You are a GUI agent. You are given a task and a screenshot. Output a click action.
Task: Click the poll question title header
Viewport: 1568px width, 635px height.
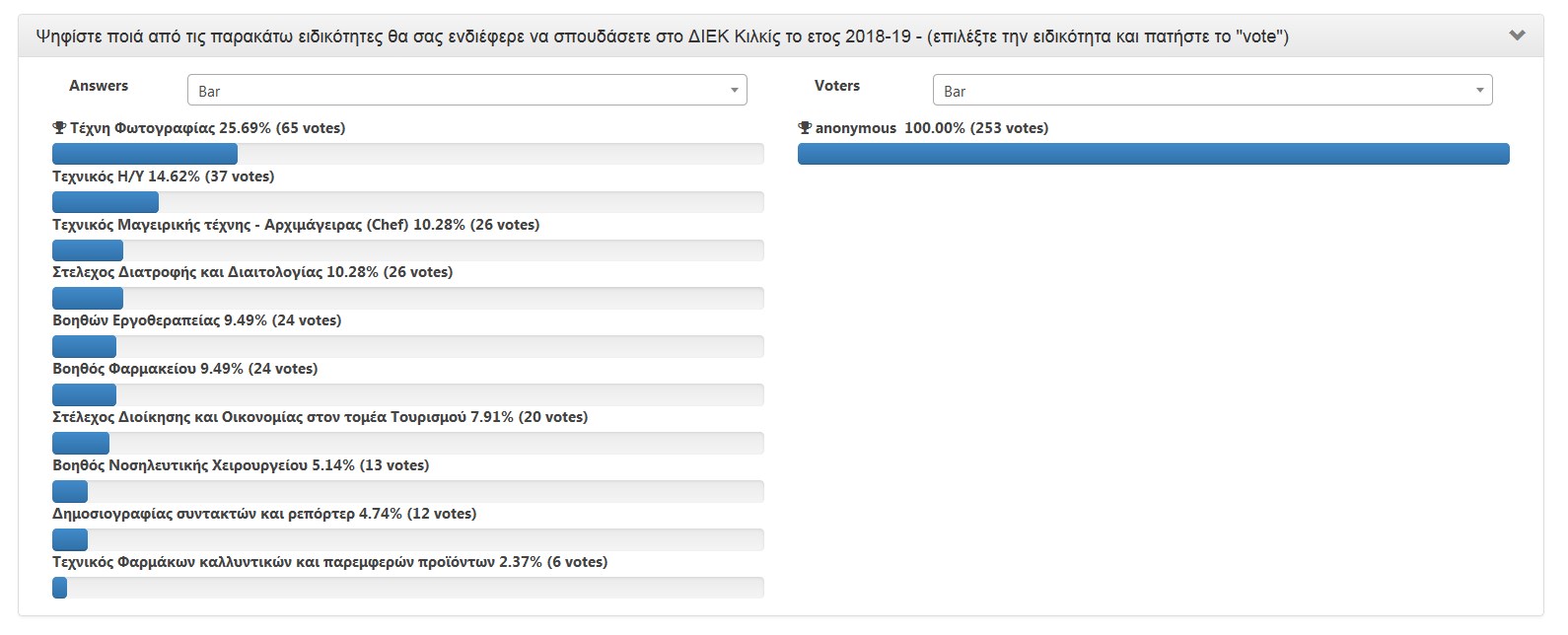pos(662,36)
